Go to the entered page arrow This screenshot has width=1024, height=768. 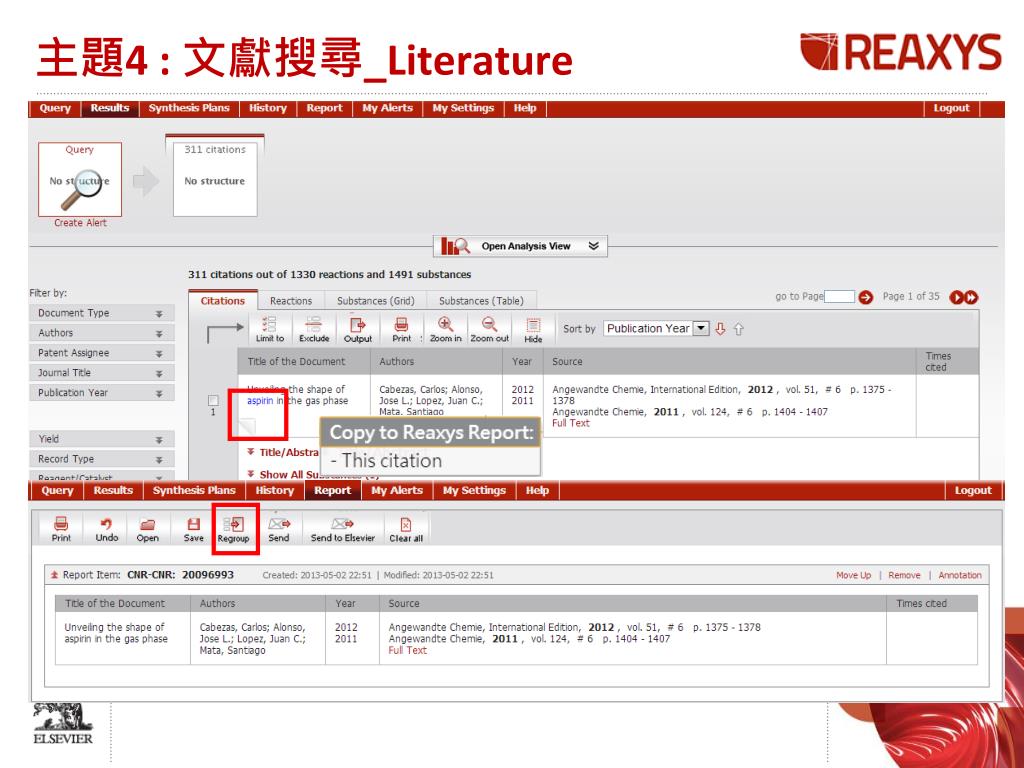(865, 297)
